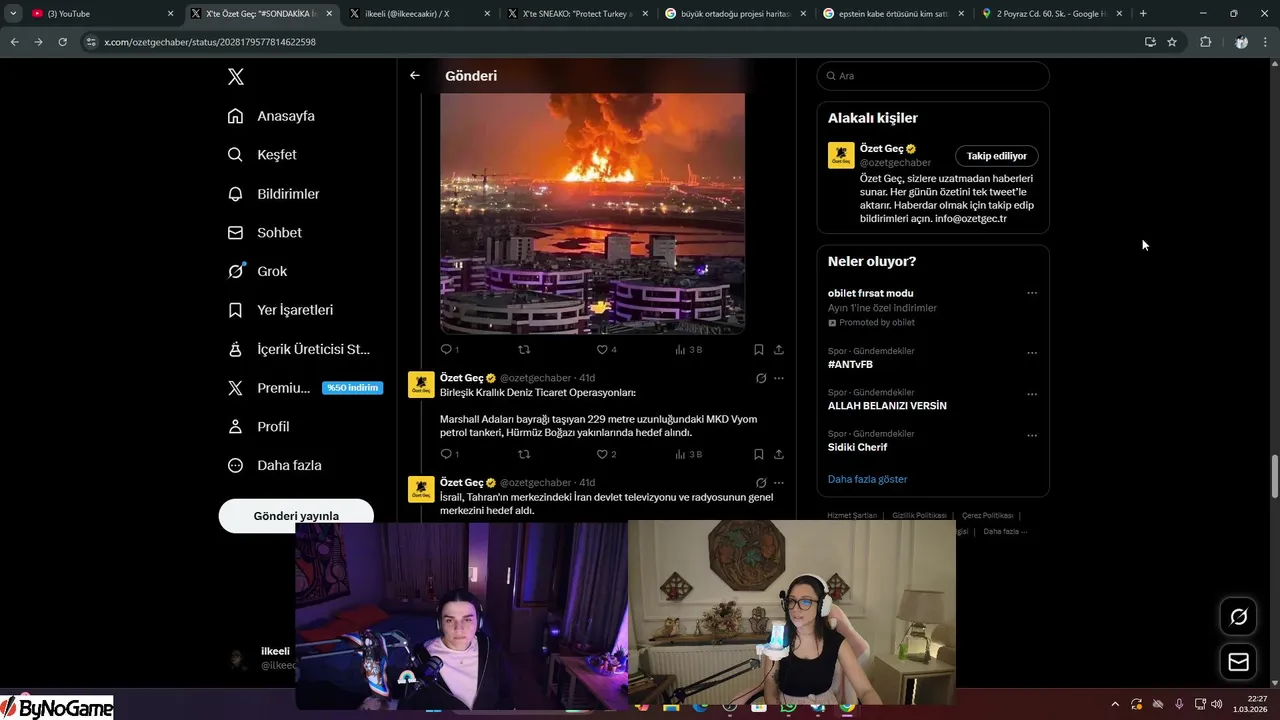This screenshot has width=1280, height=720.
Task: Open Sohbet messages
Action: coord(264,232)
